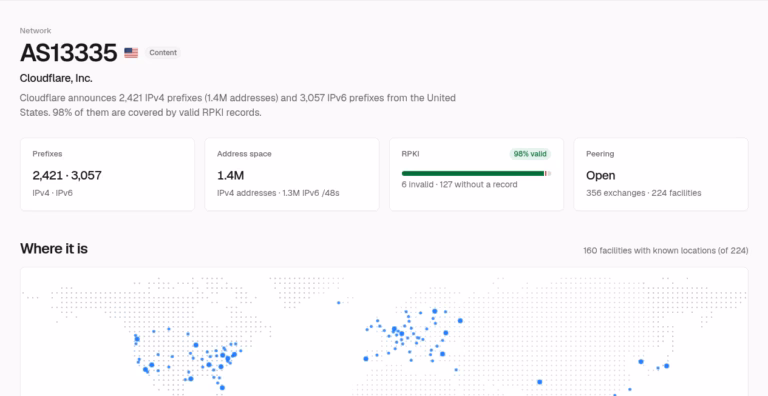Click the AS13335 heading
The image size is (768, 396).
point(69,53)
